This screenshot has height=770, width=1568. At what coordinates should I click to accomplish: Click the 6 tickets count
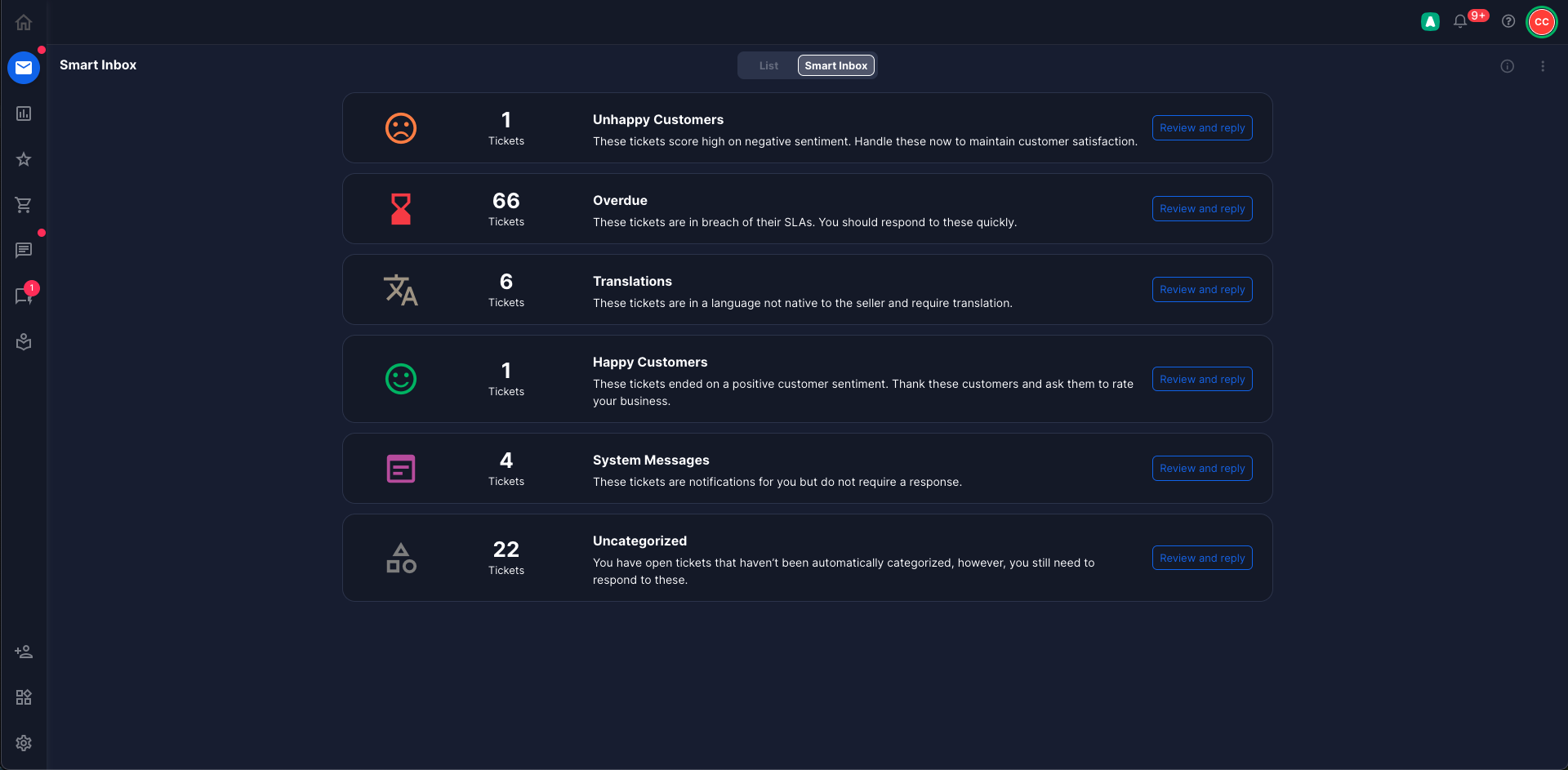[x=506, y=282]
